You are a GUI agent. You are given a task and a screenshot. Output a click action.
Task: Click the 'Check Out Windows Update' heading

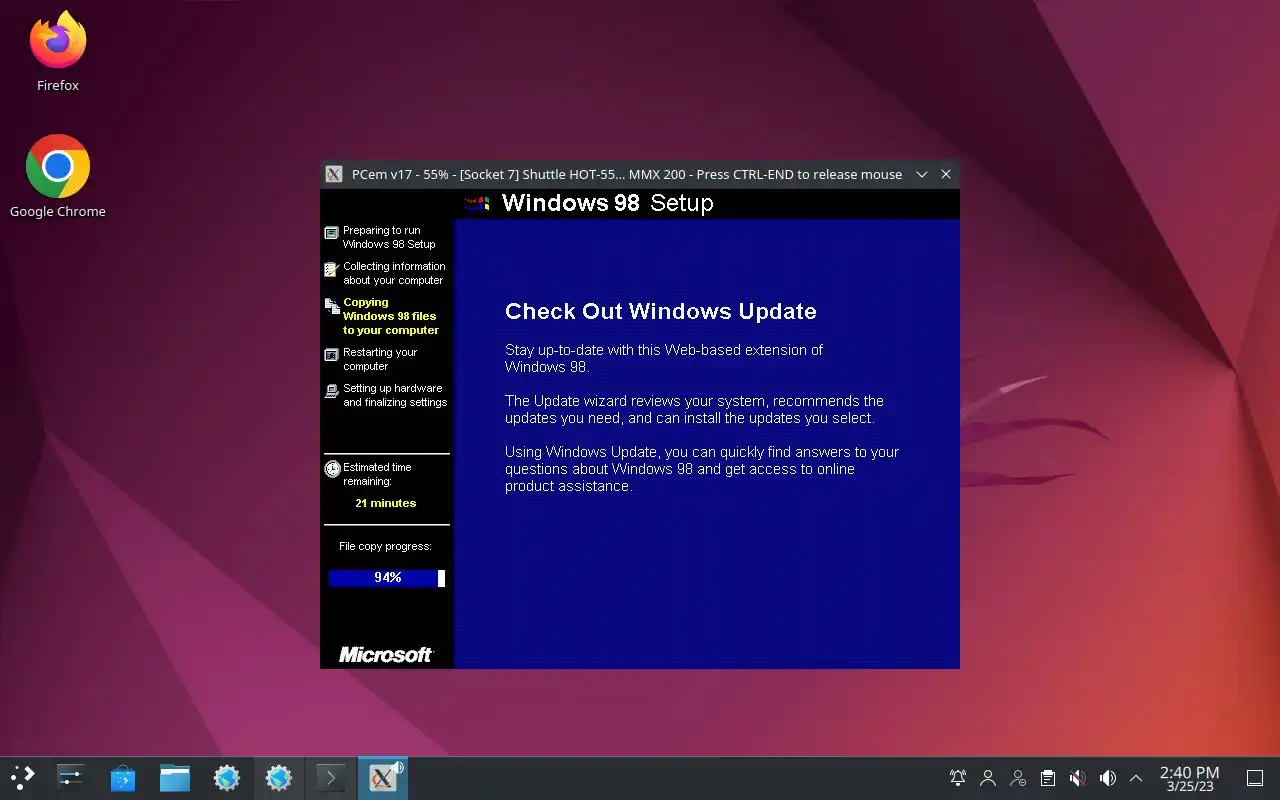[660, 311]
